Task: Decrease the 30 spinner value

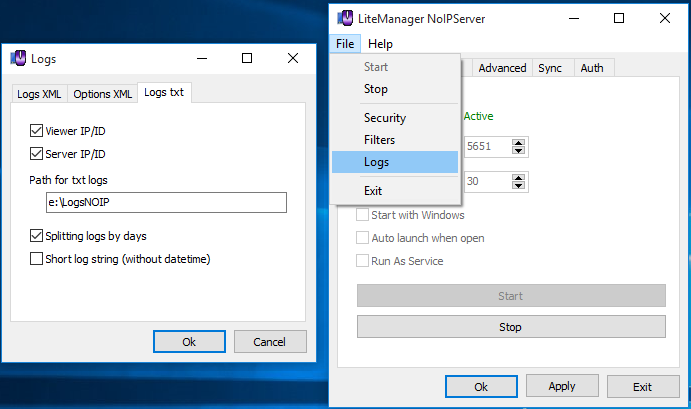Action: tap(518, 186)
